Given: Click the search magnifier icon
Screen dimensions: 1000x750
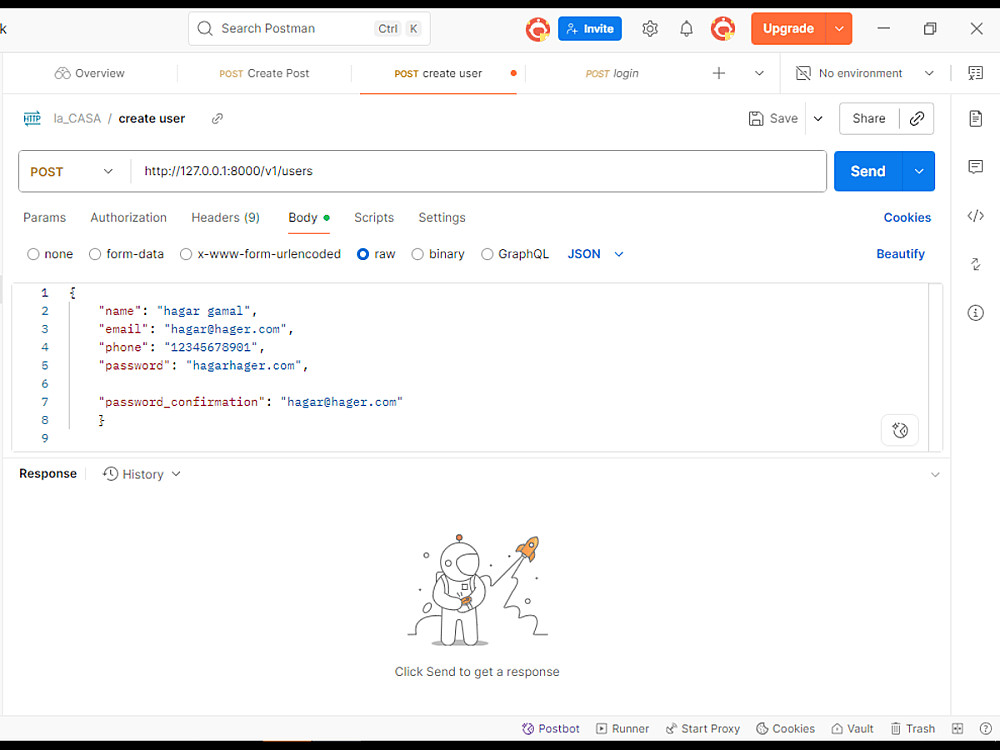Looking at the screenshot, I should (x=205, y=29).
